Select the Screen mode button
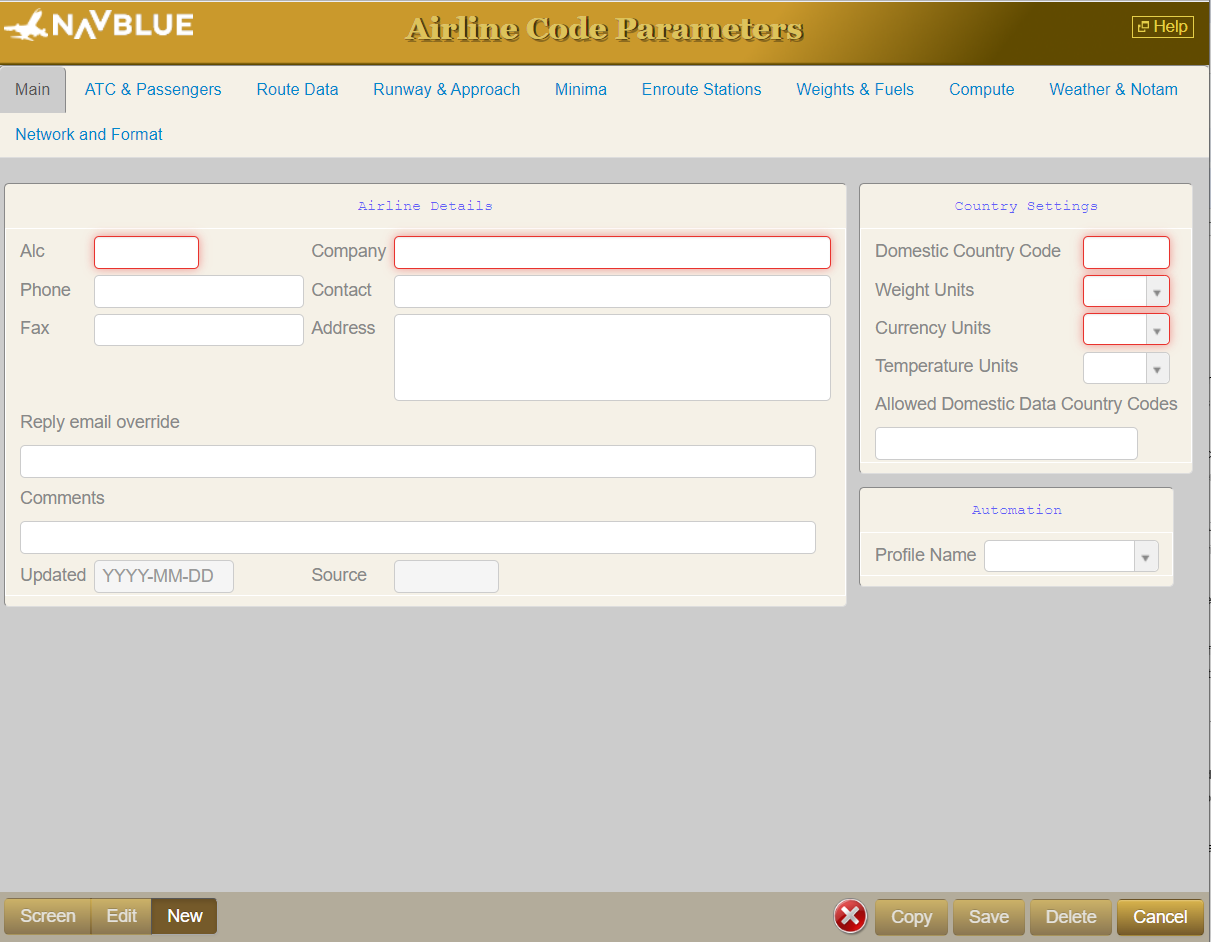 [x=48, y=916]
